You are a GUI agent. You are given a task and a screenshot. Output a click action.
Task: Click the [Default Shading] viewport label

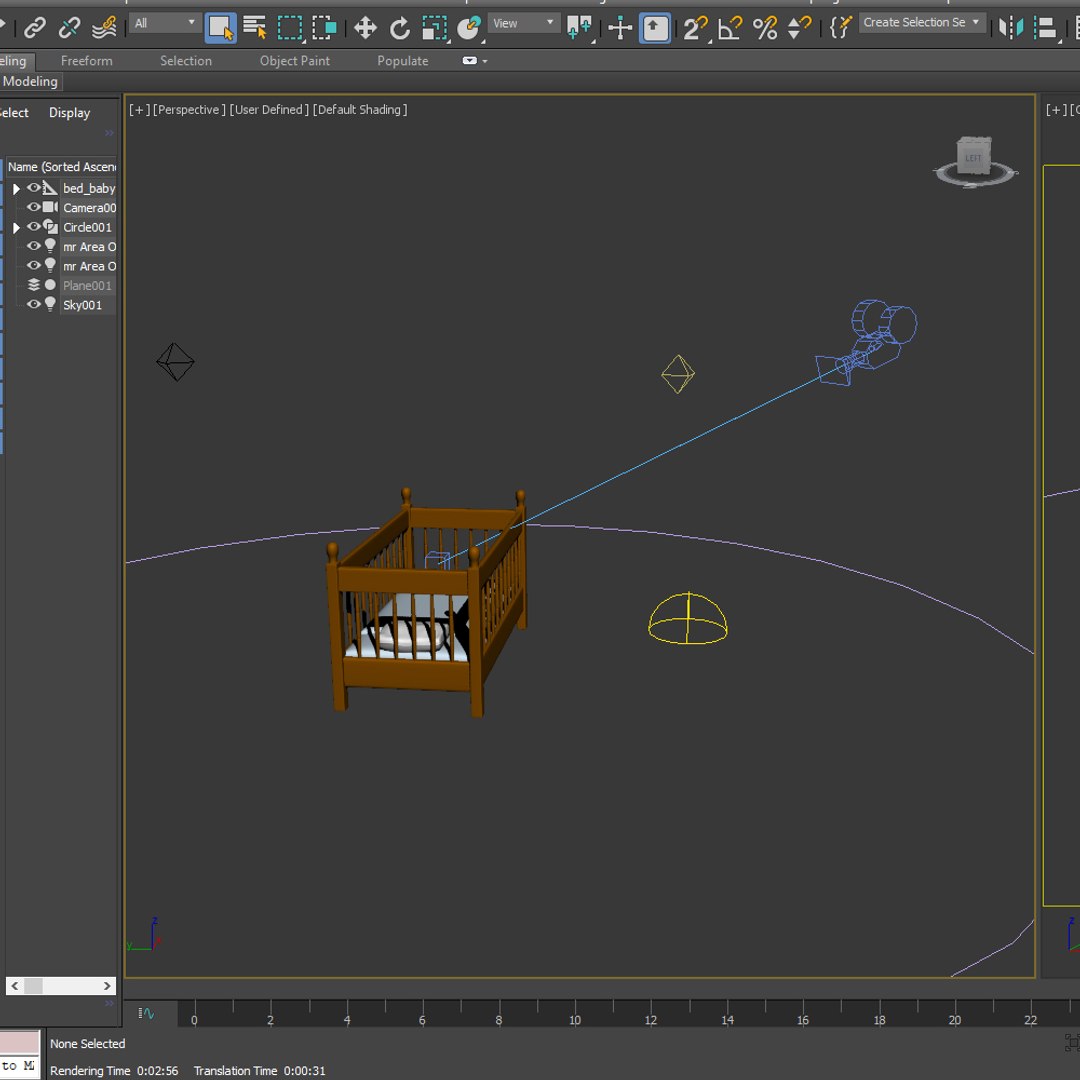point(360,110)
